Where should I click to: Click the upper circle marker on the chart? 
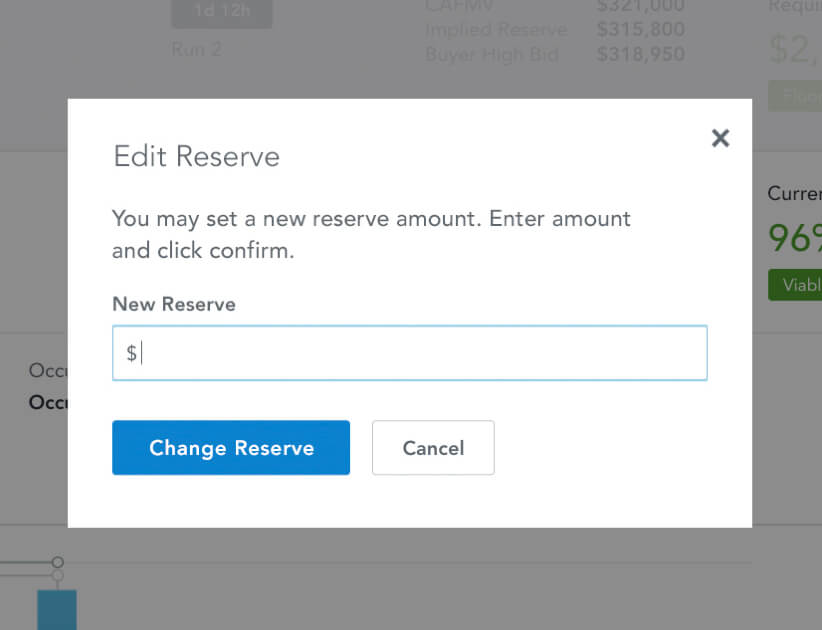pyautogui.click(x=58, y=563)
